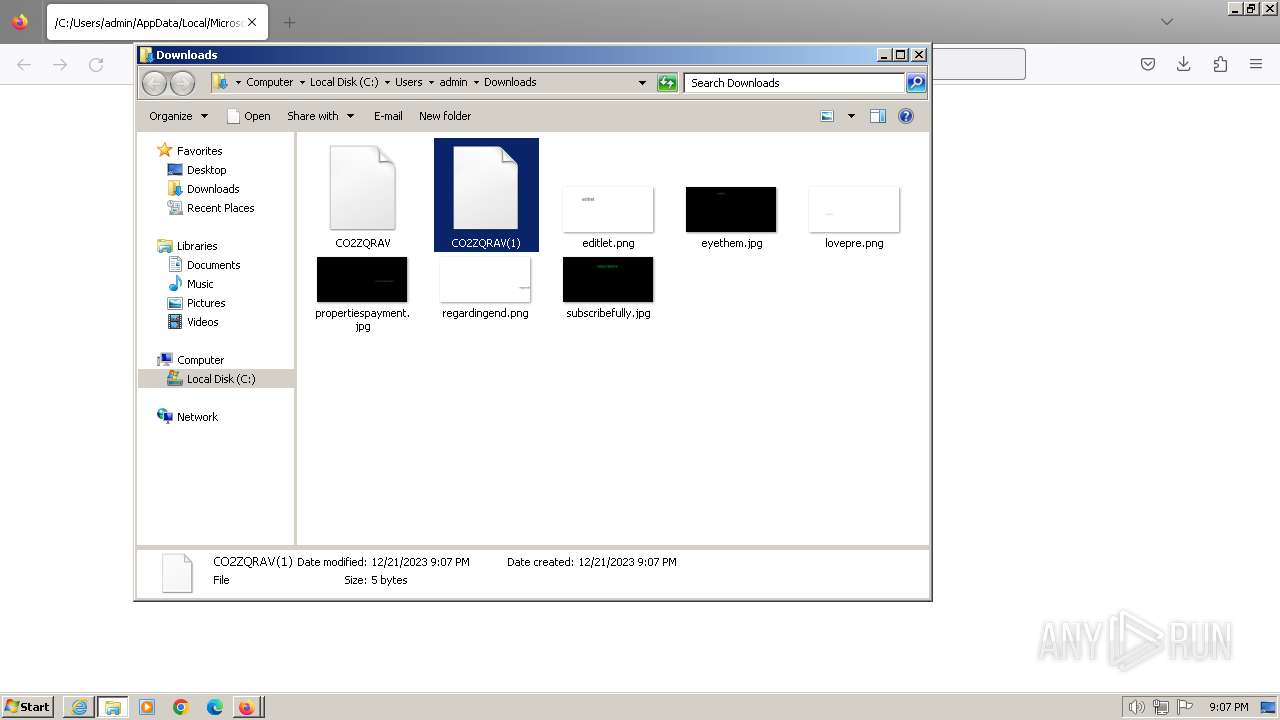The height and width of the screenshot is (720, 1280).
Task: Open Microsoft Edge from the taskbar
Action: tap(215, 707)
